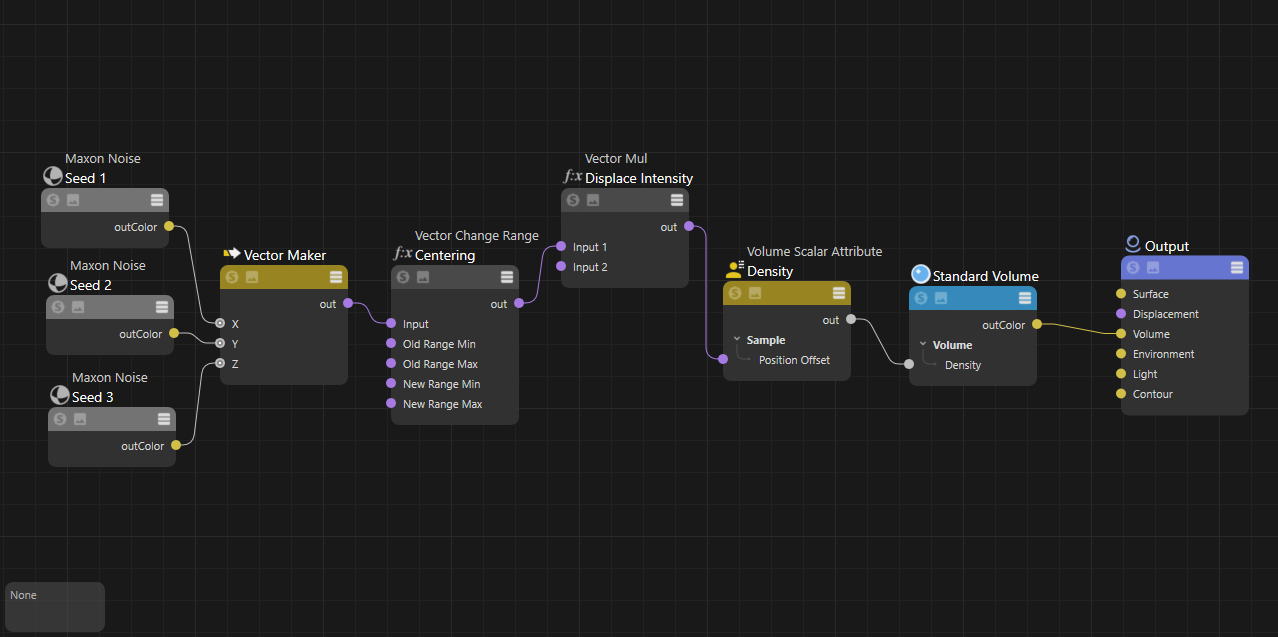Click the solo icon on Standard Volume node
This screenshot has width=1278, height=637.
pyautogui.click(x=921, y=298)
